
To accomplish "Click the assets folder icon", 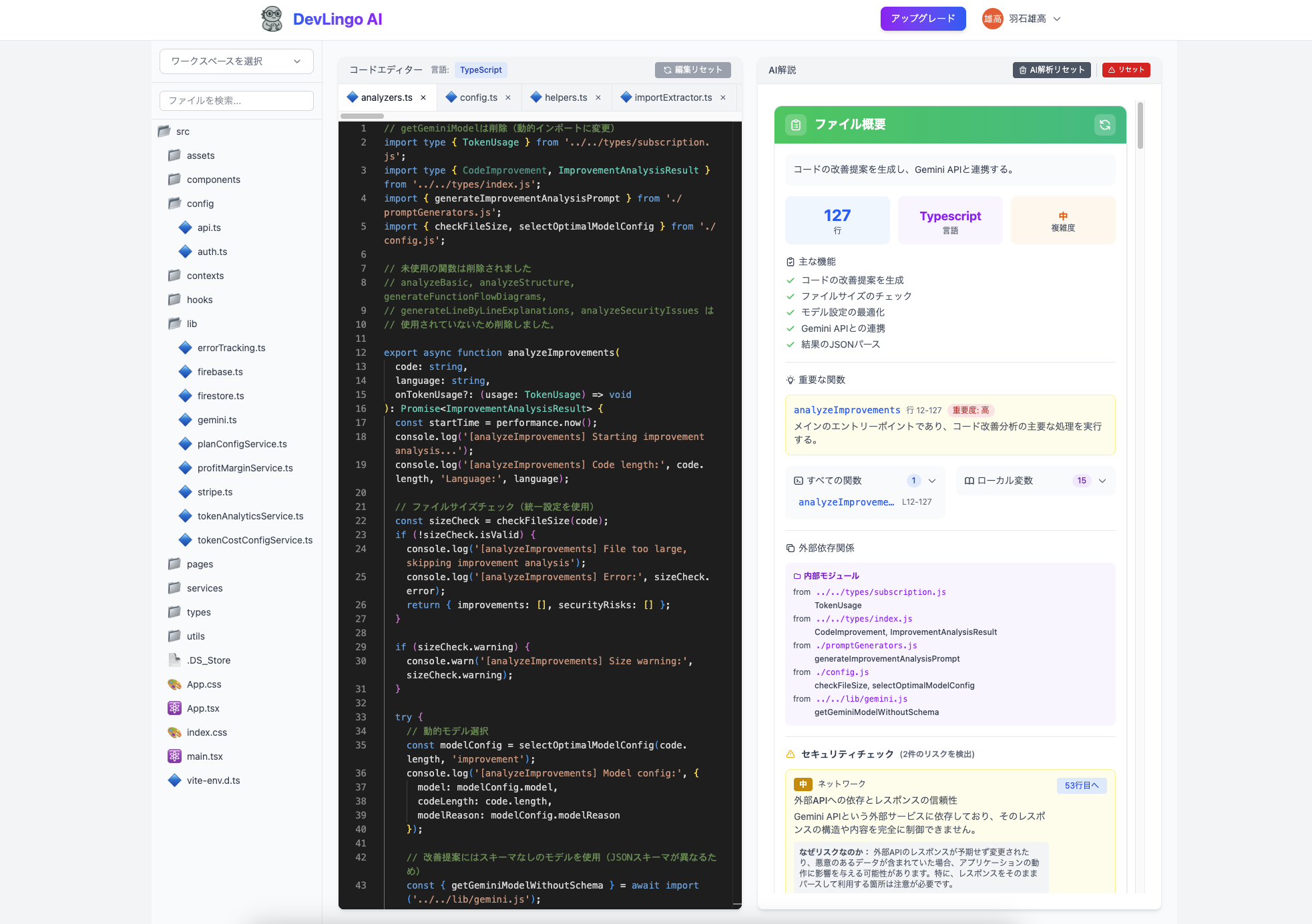I will tap(175, 155).
